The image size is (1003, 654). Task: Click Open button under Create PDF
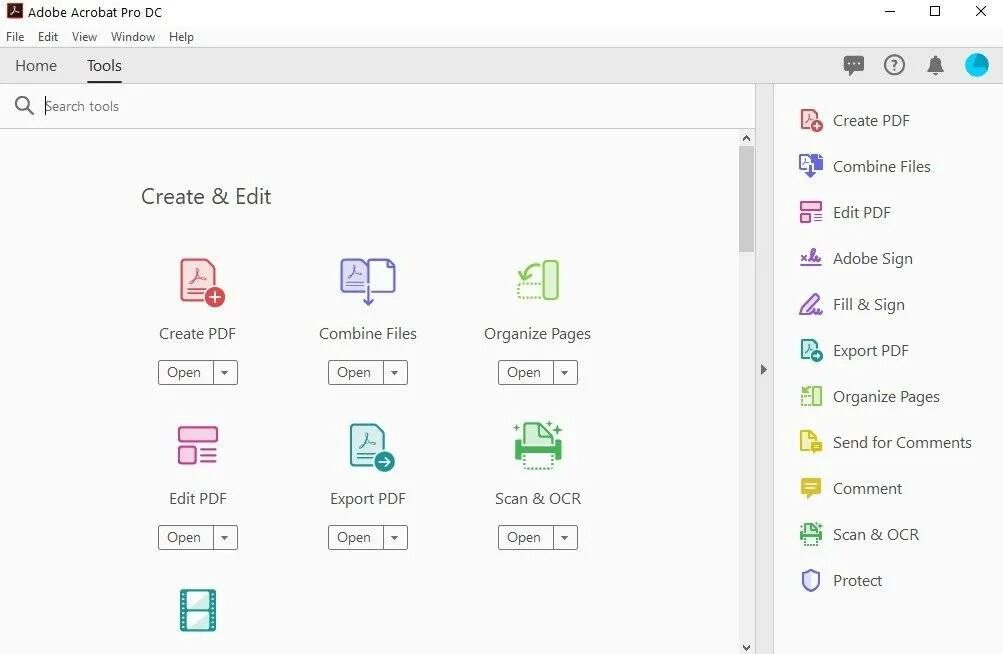(186, 372)
